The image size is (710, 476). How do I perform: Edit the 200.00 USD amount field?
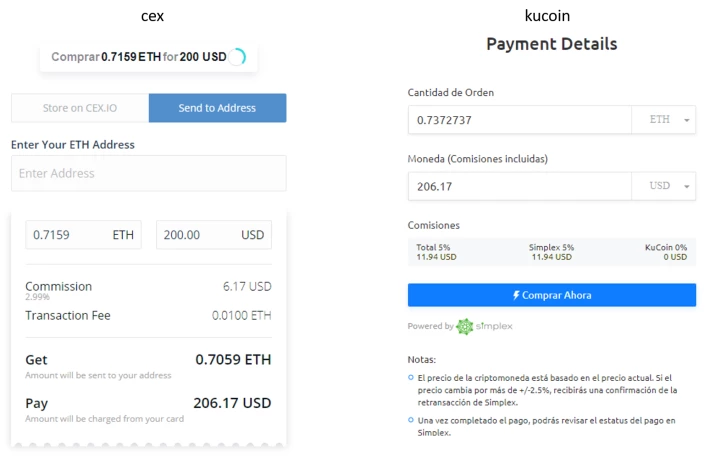214,235
